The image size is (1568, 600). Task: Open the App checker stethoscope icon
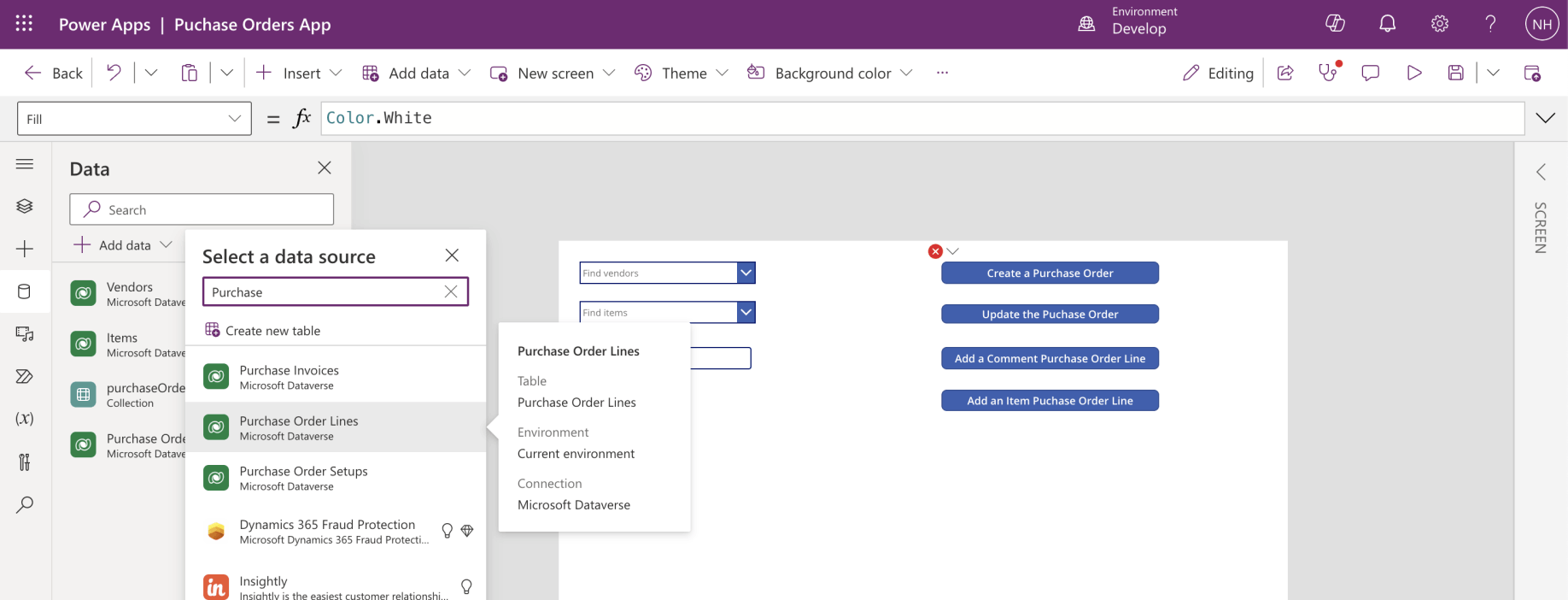(x=1328, y=74)
